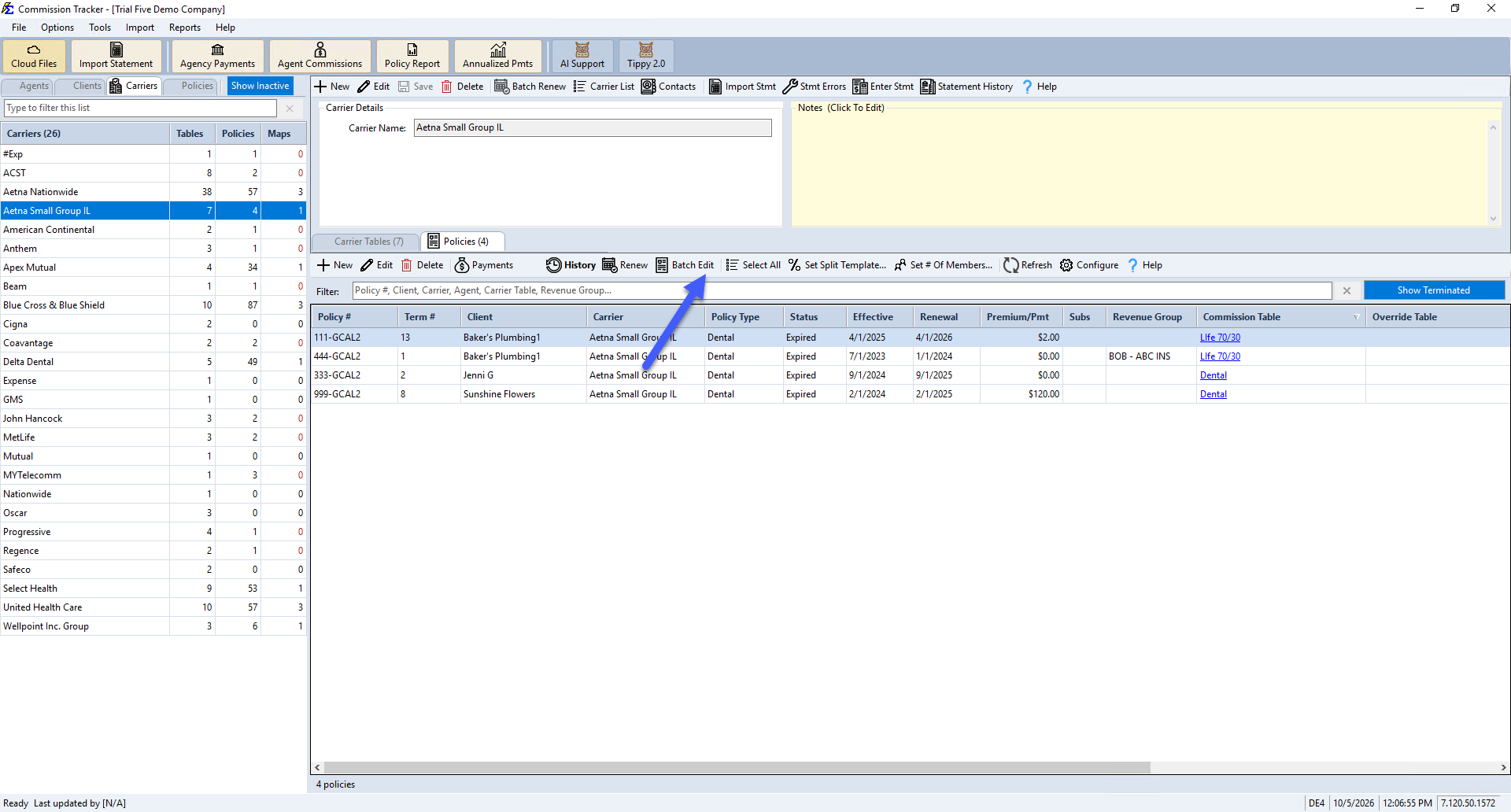The image size is (1511, 812).
Task: Delete the selected carrier
Action: 463,87
